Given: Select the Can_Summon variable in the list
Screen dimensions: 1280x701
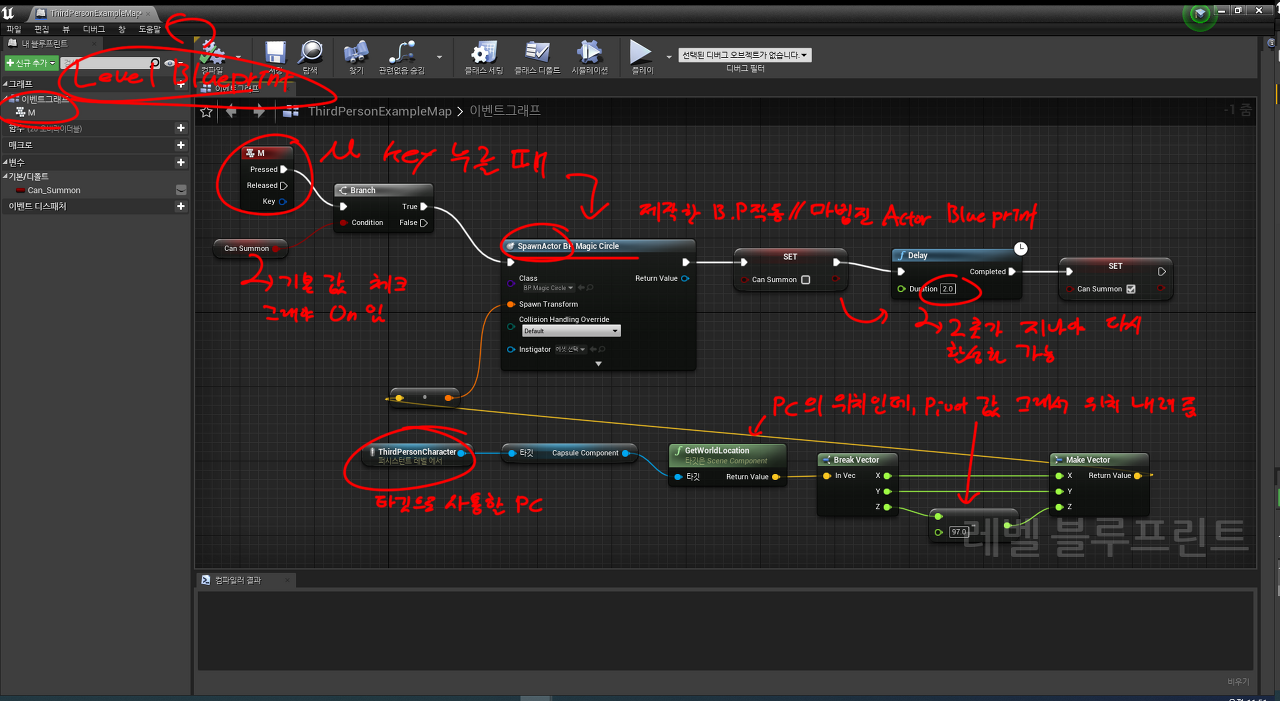Looking at the screenshot, I should click(x=54, y=190).
